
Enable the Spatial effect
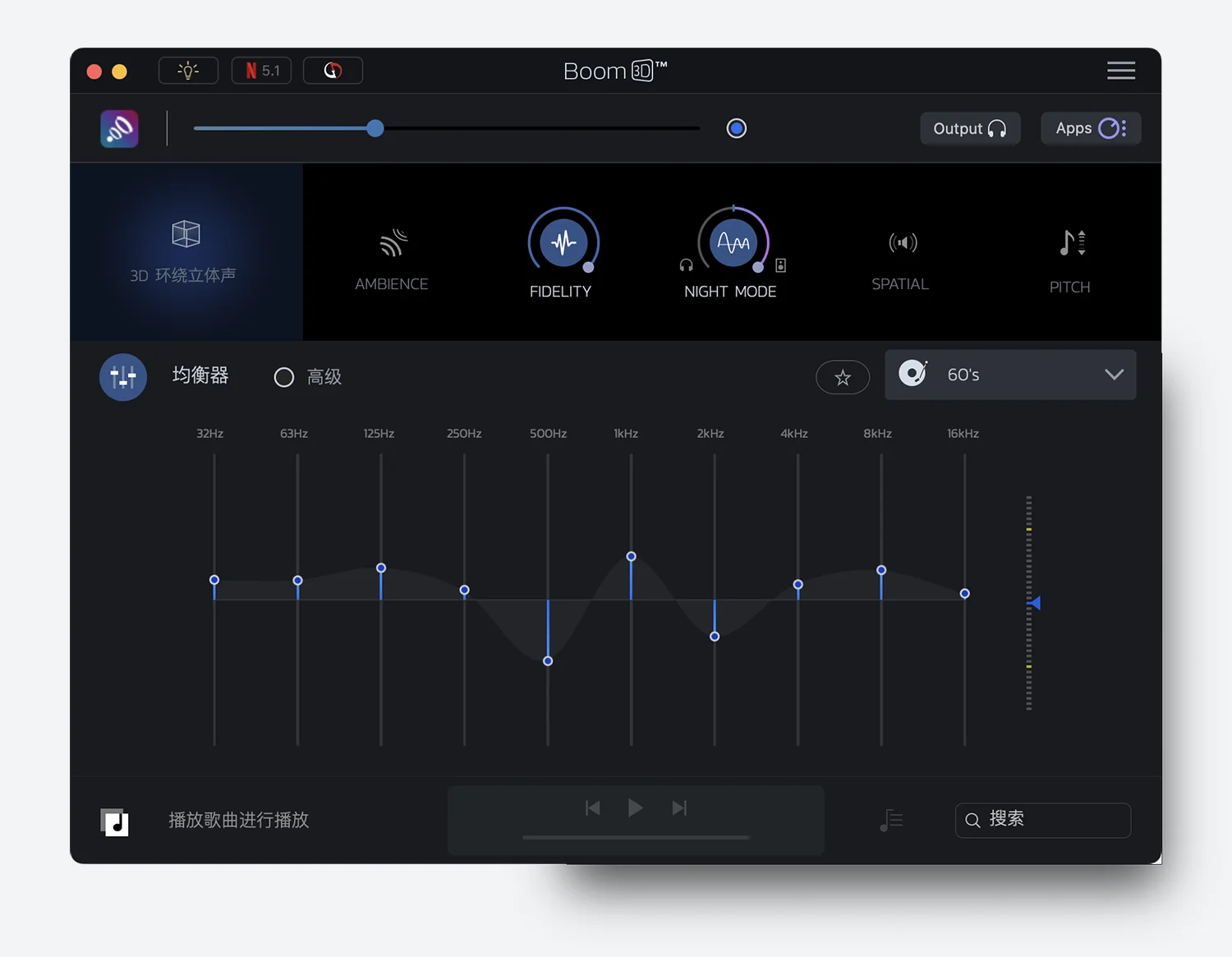click(x=901, y=259)
